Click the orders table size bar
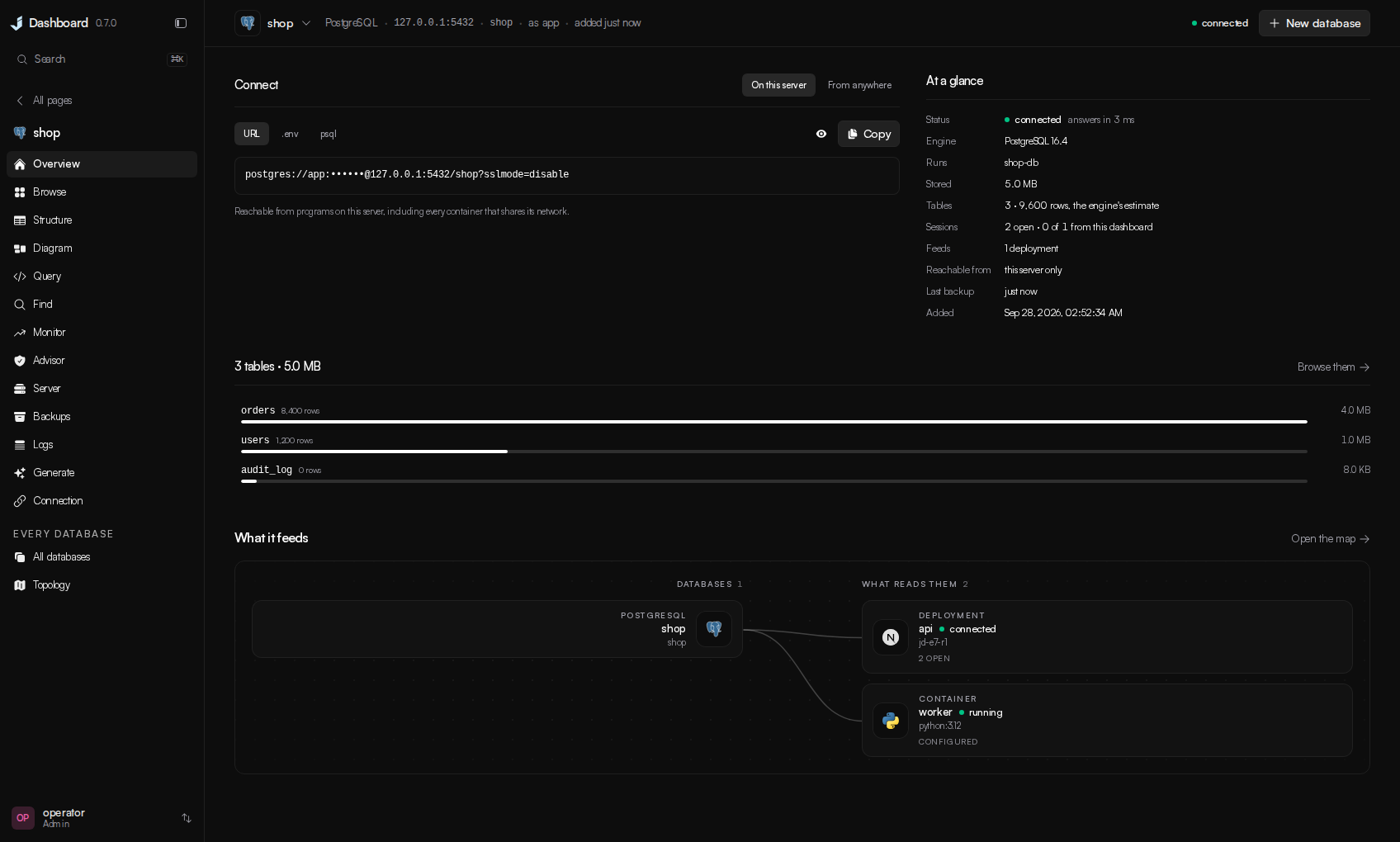 click(774, 422)
